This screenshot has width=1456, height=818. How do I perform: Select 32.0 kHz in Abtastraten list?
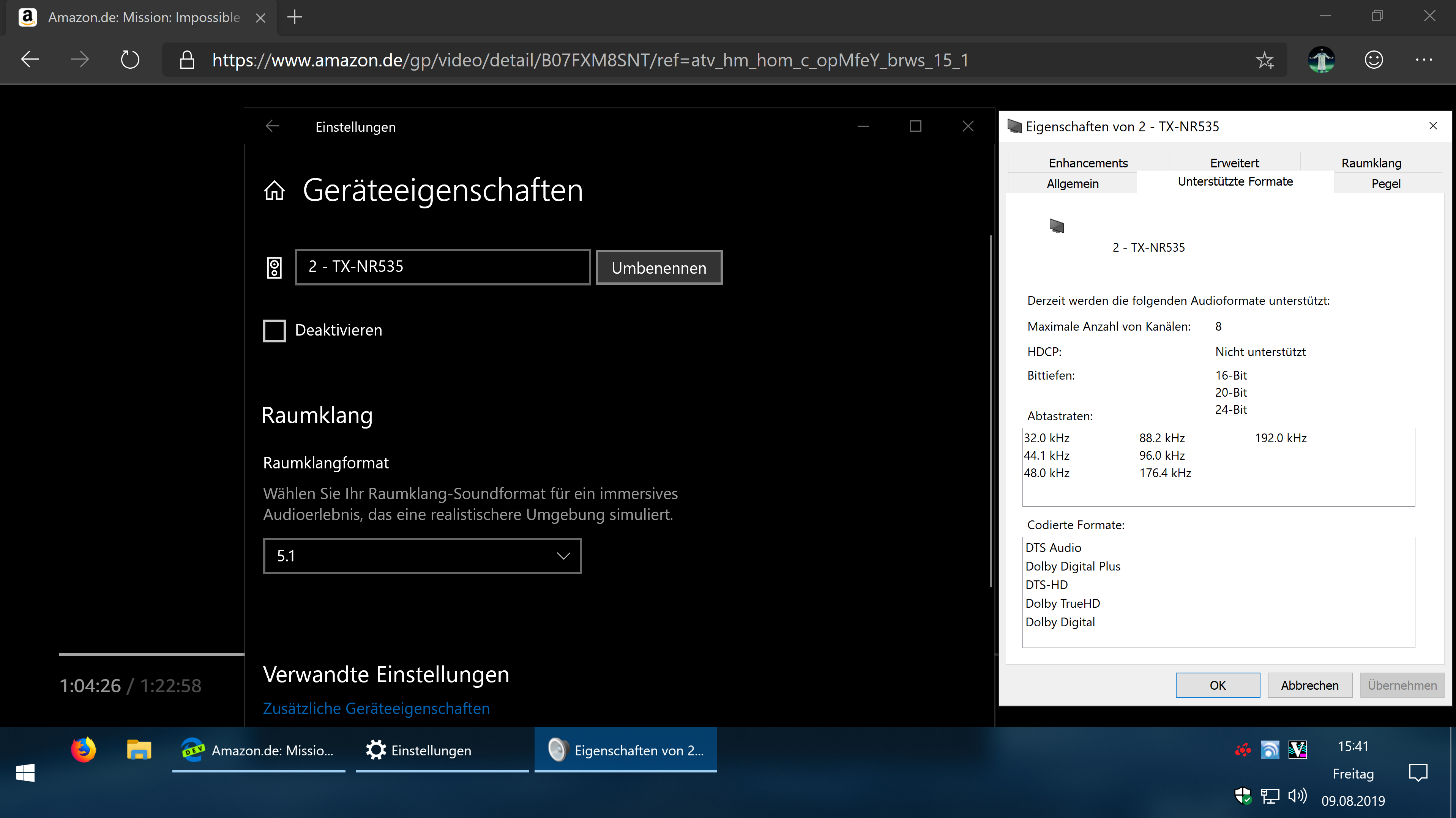1047,438
